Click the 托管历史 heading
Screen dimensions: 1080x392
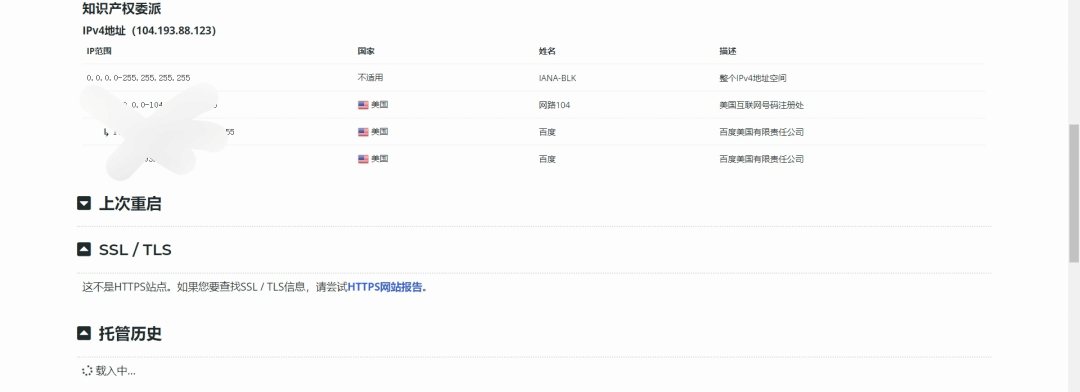130,333
